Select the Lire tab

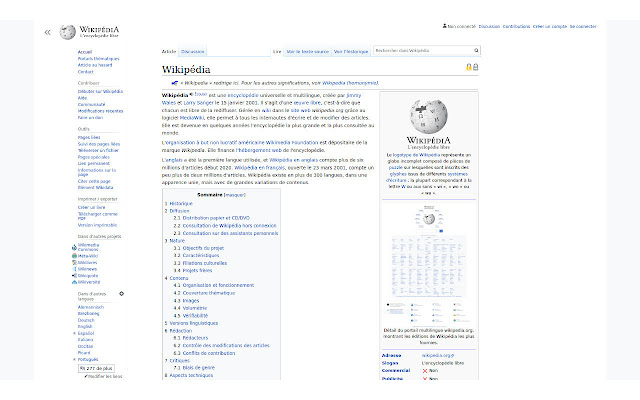pyautogui.click(x=277, y=52)
